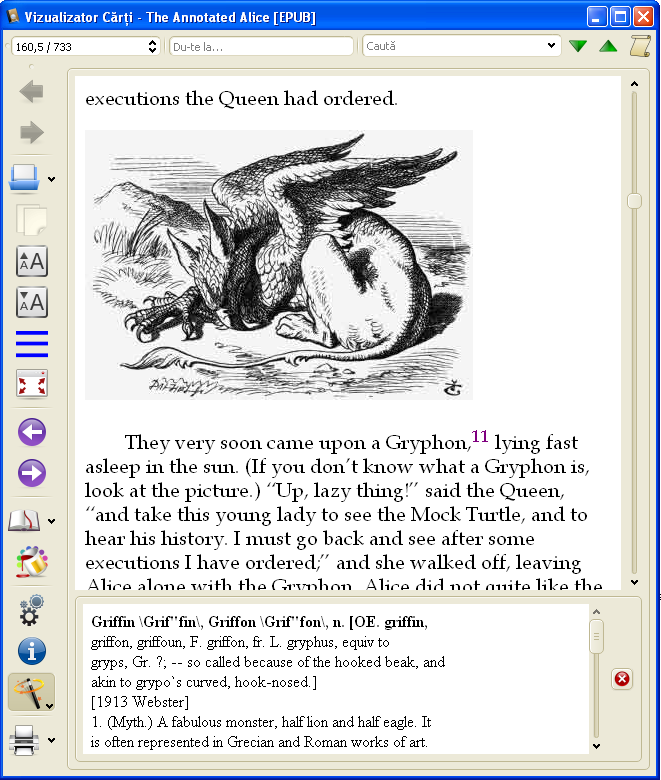This screenshot has height=780, width=661.
Task: Decrease the font size
Action: [32, 302]
